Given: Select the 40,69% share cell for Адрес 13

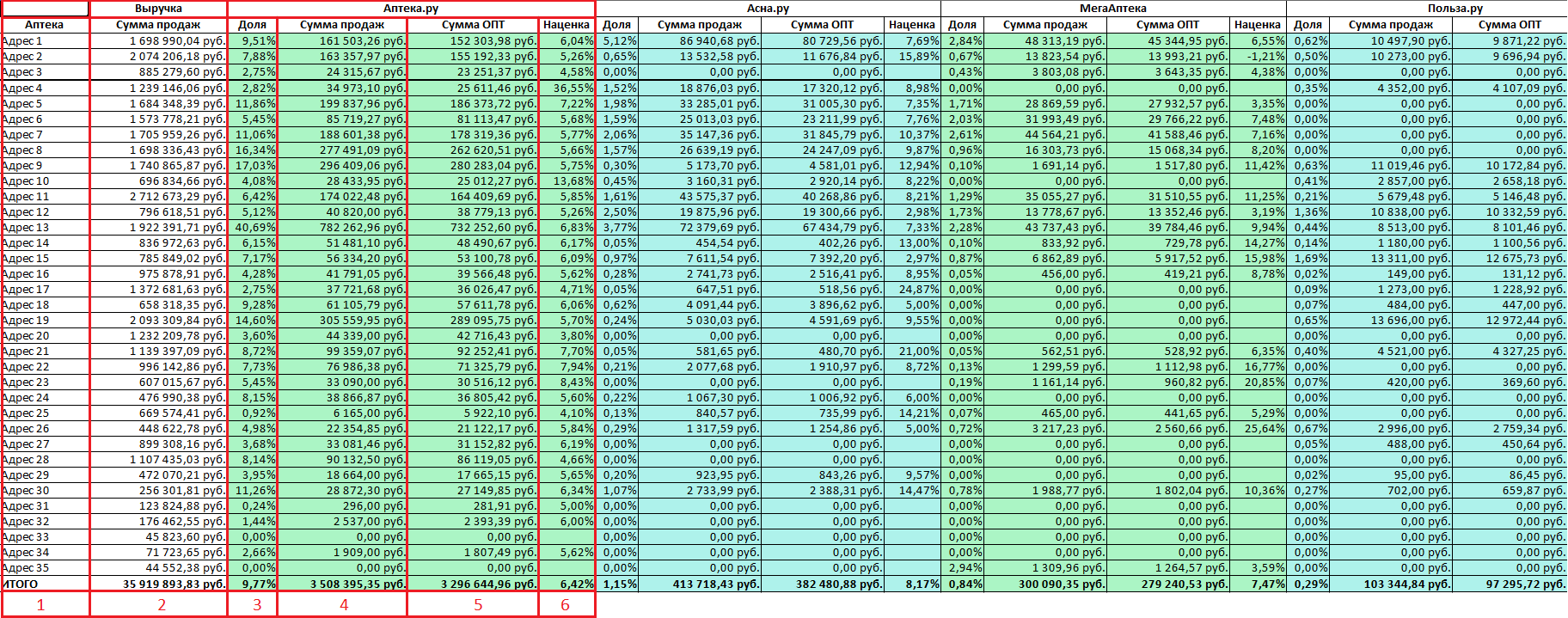Looking at the screenshot, I should tap(254, 228).
